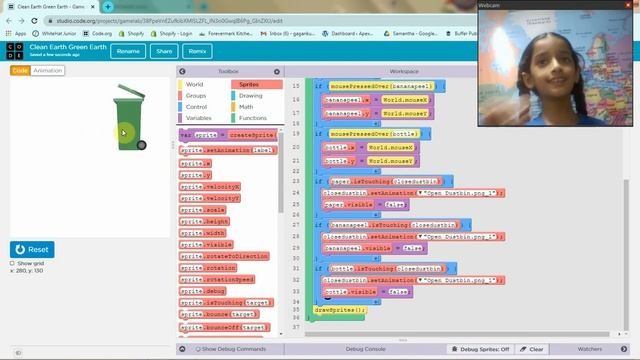Screen dimensions: 640x360
Task: Open the Forevermark Kitchen bookmark
Action: click(226, 33)
